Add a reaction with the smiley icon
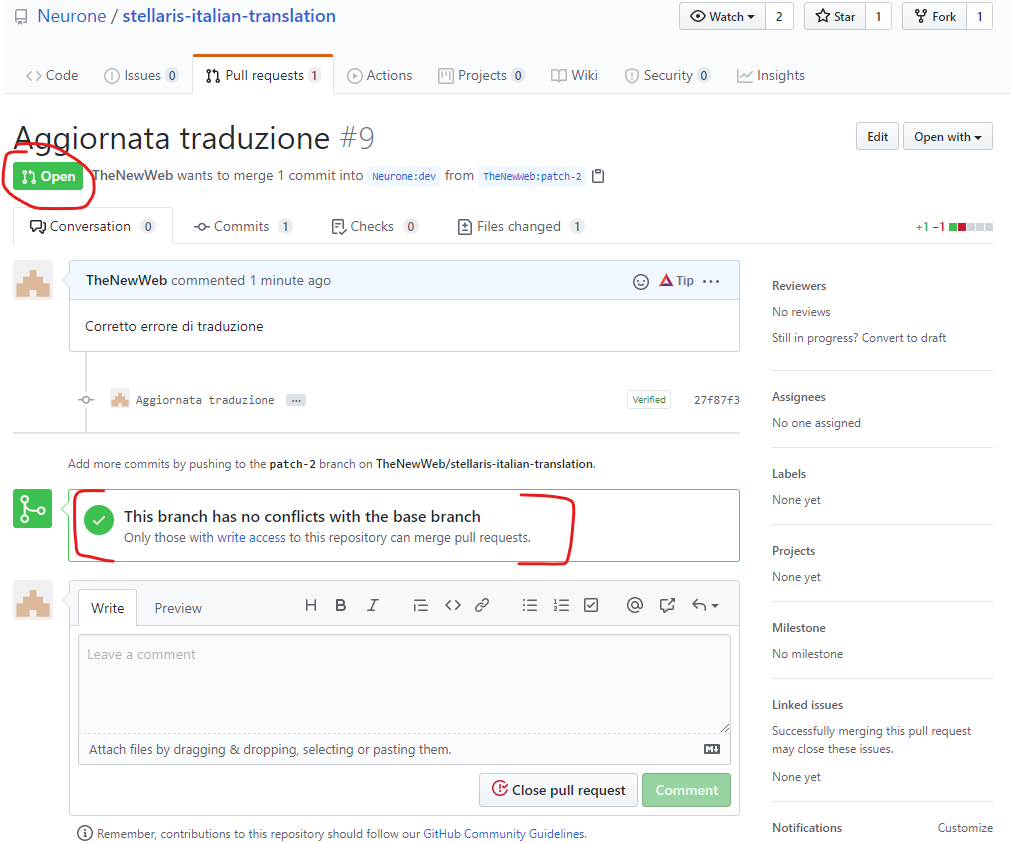 (x=641, y=282)
